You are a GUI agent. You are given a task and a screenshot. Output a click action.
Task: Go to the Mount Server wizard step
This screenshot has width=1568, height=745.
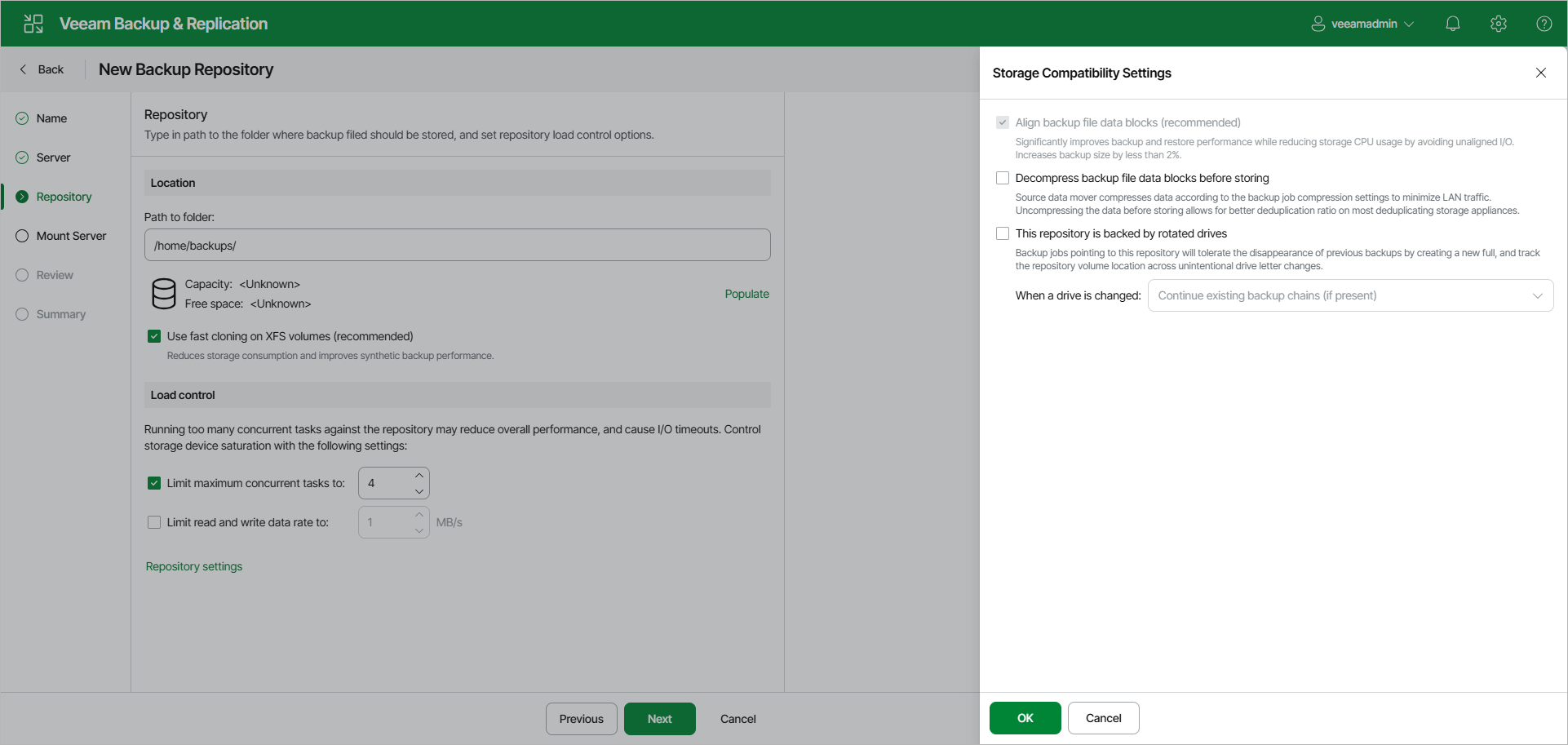coord(71,236)
